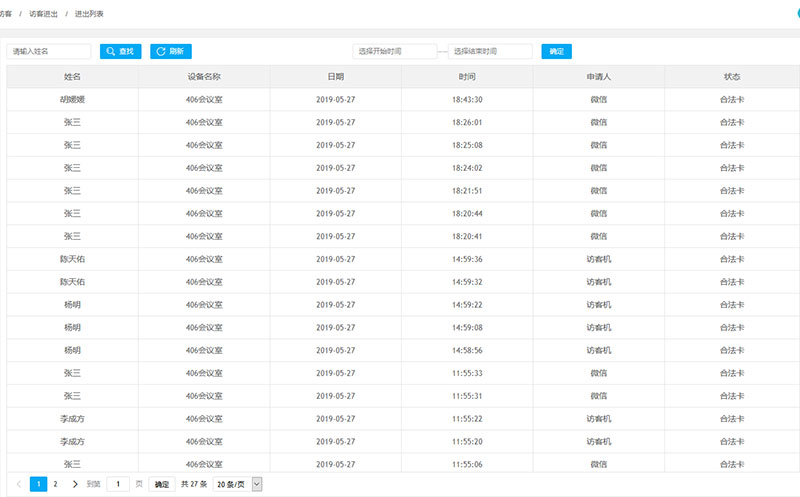Expand the 20条/页 page size dropdown

pyautogui.click(x=238, y=484)
